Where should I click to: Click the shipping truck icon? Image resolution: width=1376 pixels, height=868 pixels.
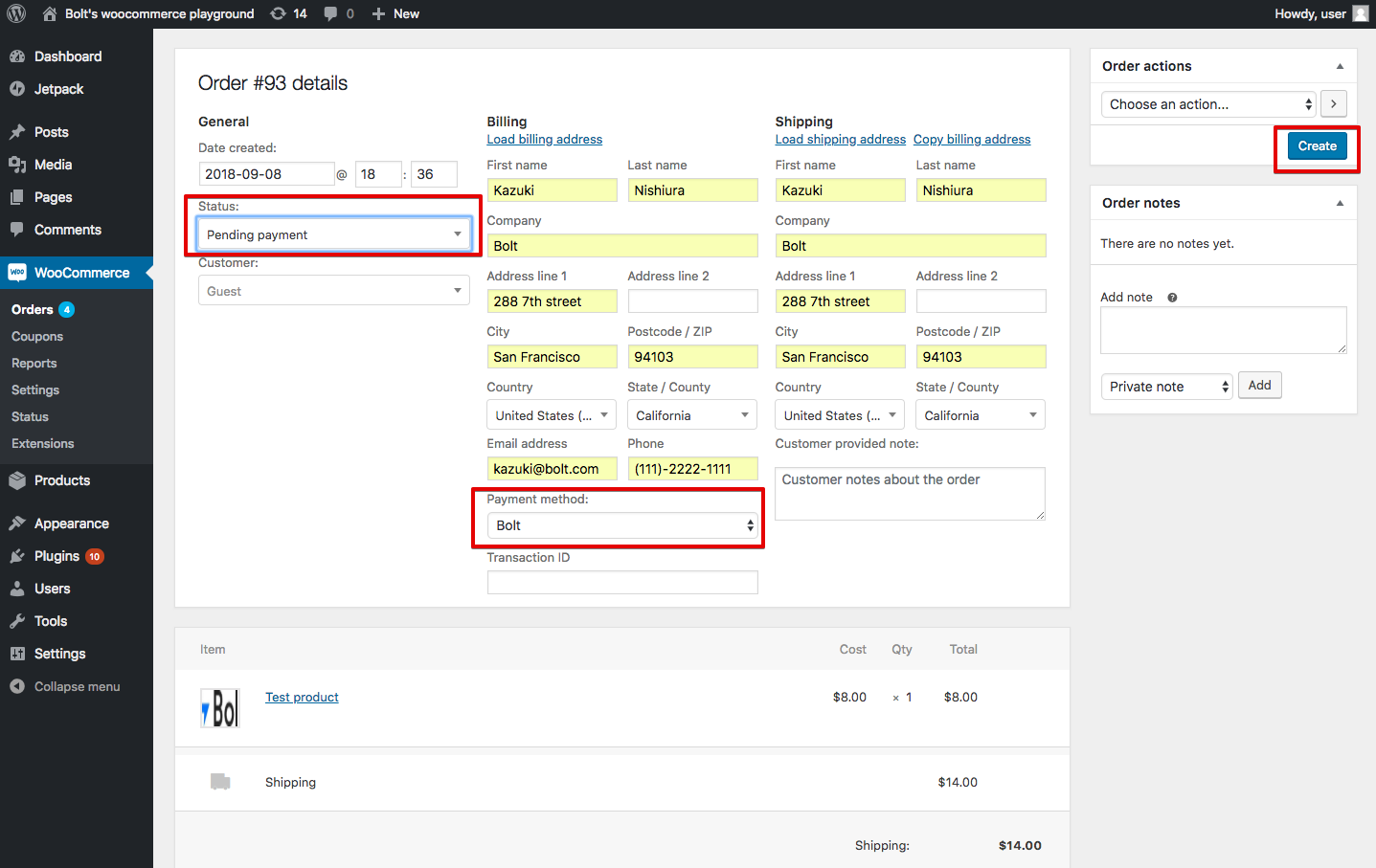pyautogui.click(x=220, y=782)
